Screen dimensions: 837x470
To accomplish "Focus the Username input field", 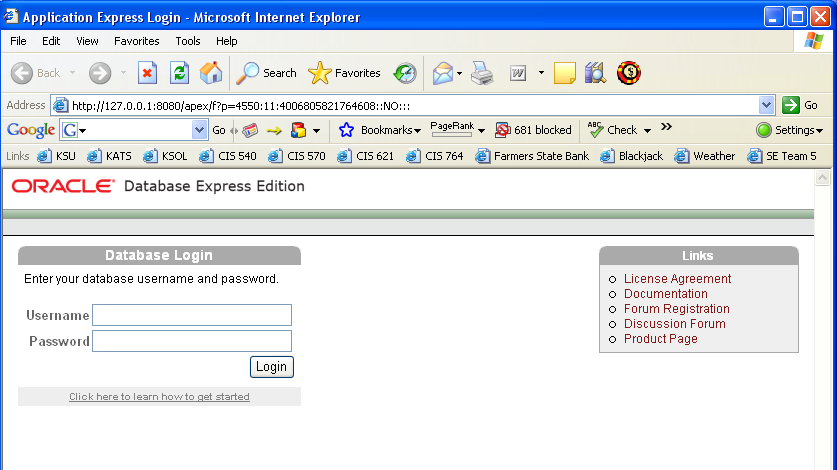I will tap(192, 315).
